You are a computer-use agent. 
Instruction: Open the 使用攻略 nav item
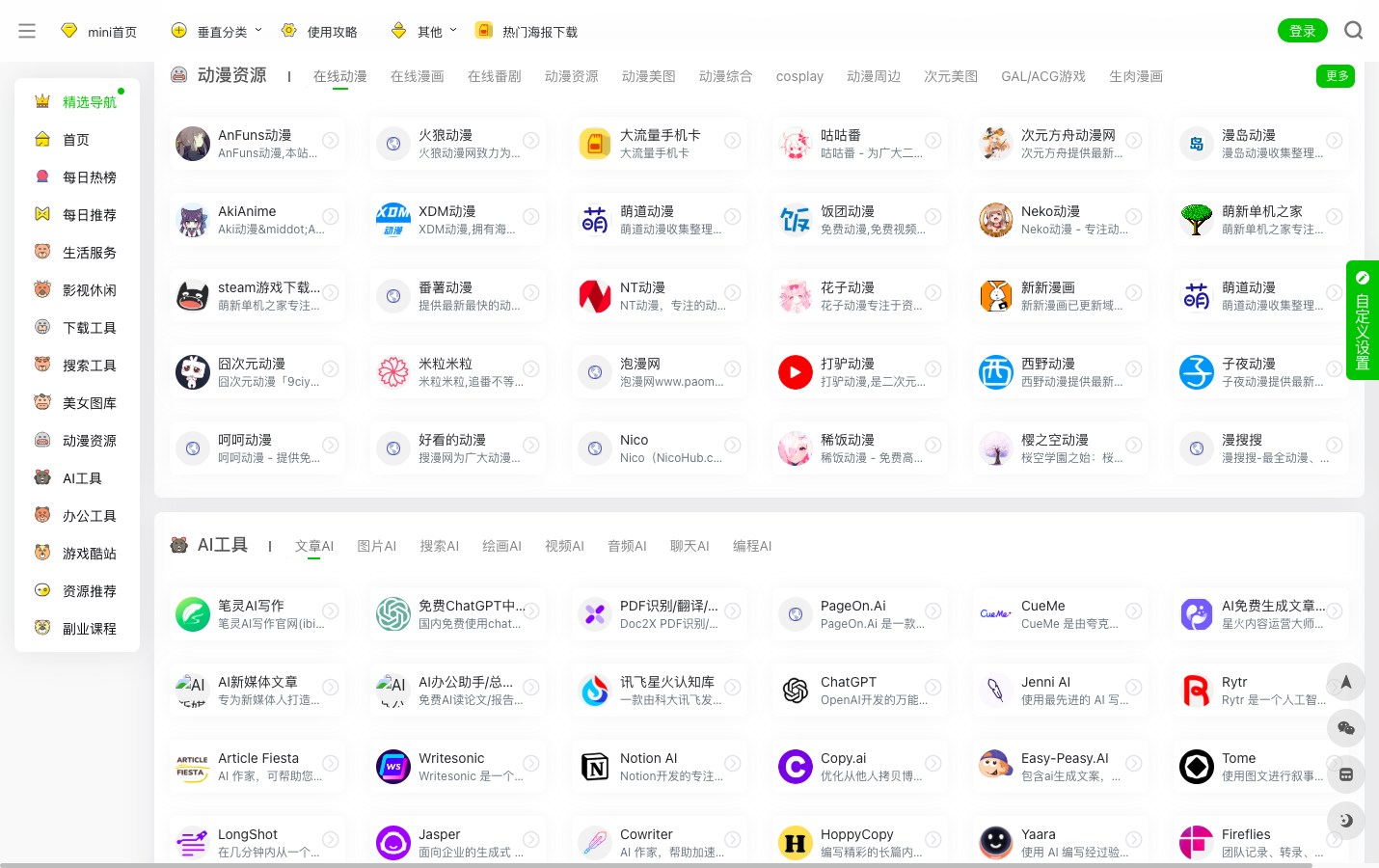(x=319, y=31)
